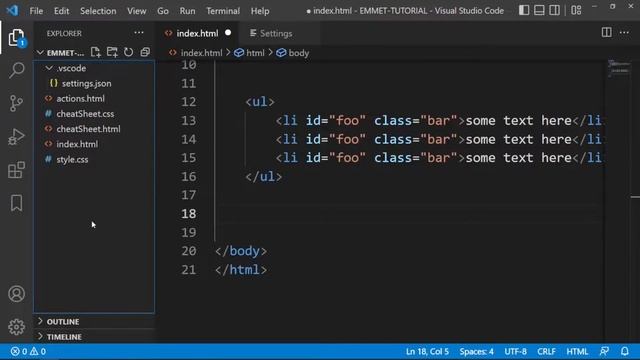The image size is (640, 360).
Task: Open the Manage gear icon
Action: (16, 327)
